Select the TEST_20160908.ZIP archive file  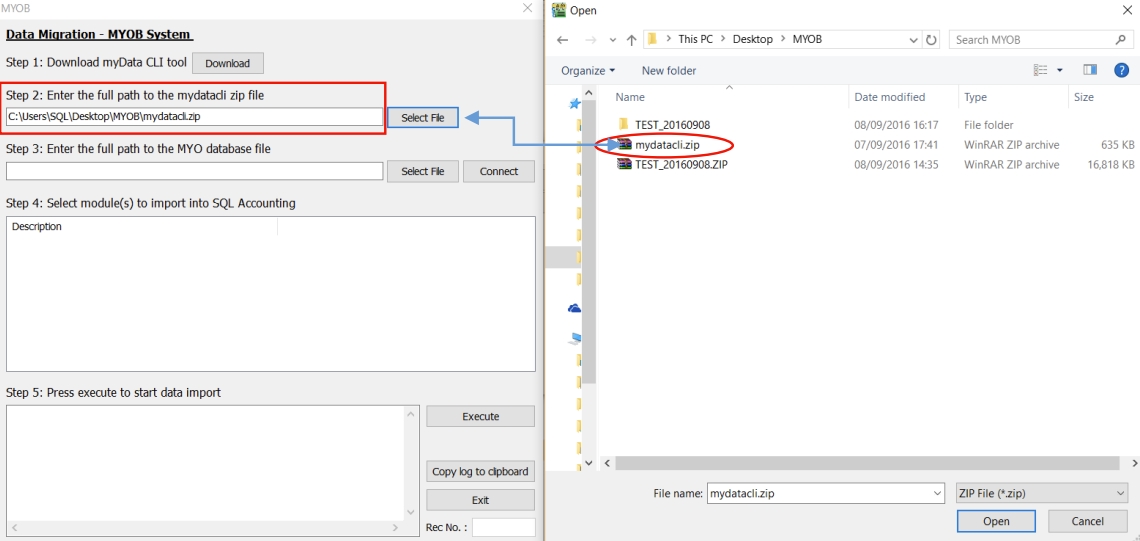pos(681,165)
